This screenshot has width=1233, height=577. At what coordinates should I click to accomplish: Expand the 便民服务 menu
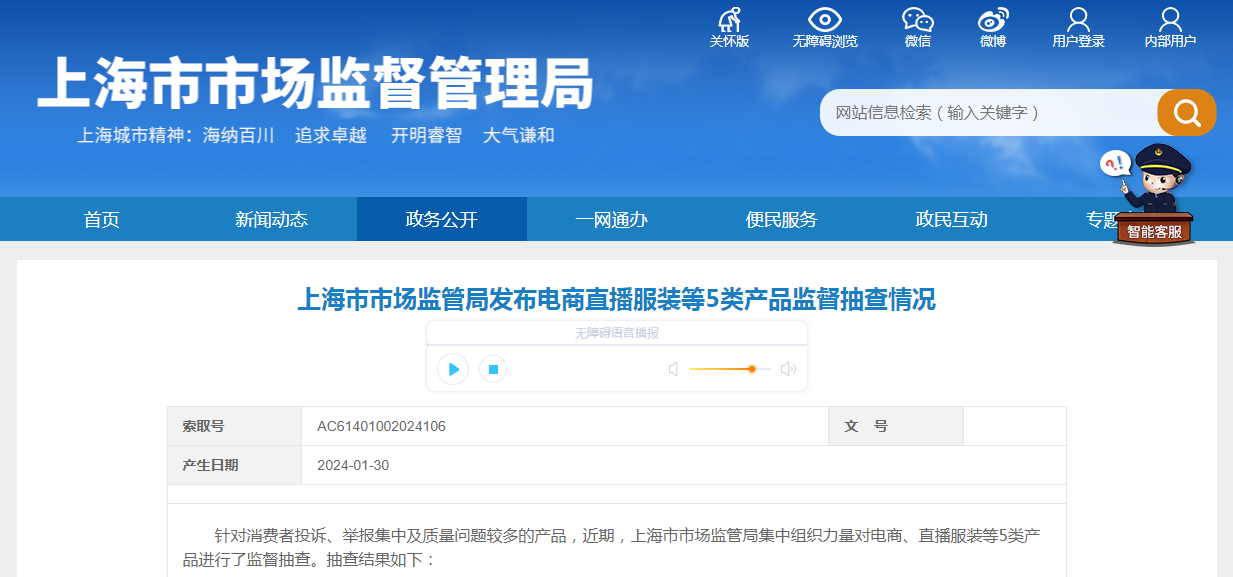pyautogui.click(x=781, y=220)
